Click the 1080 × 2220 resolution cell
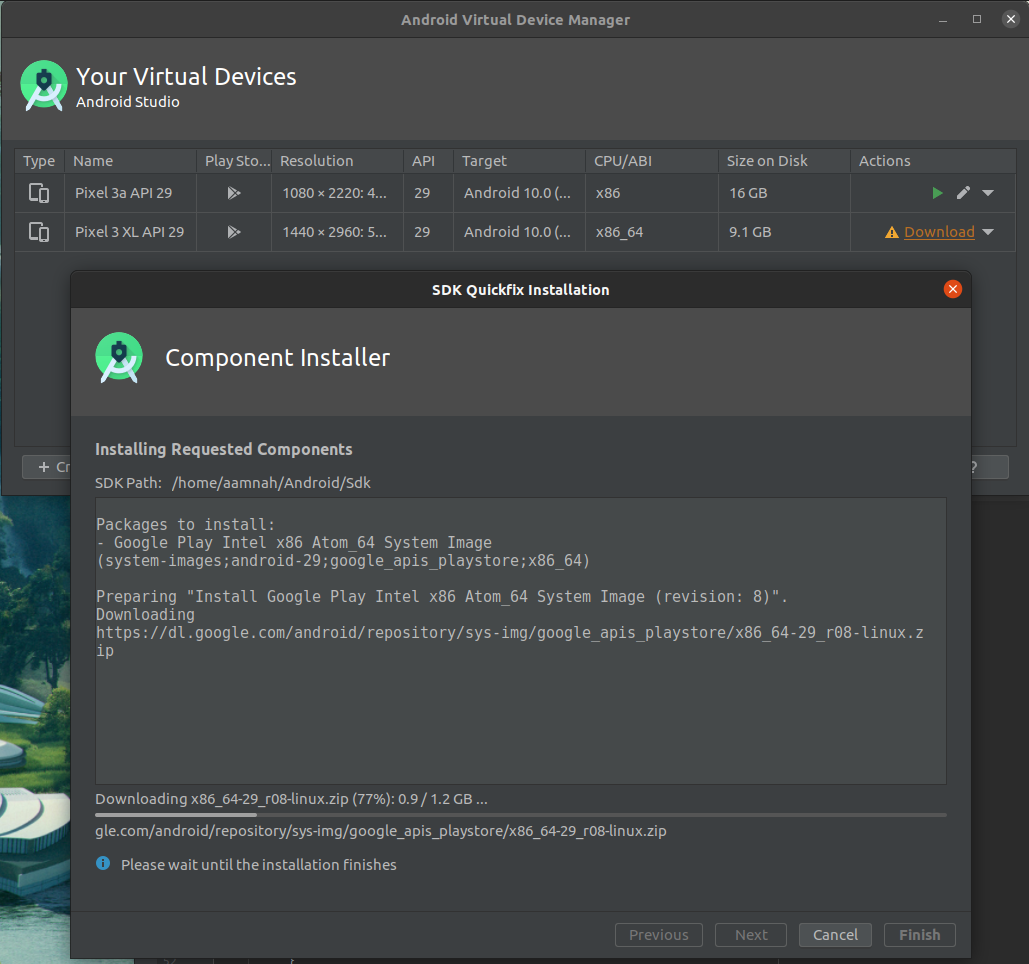1029x964 pixels. 337,193
